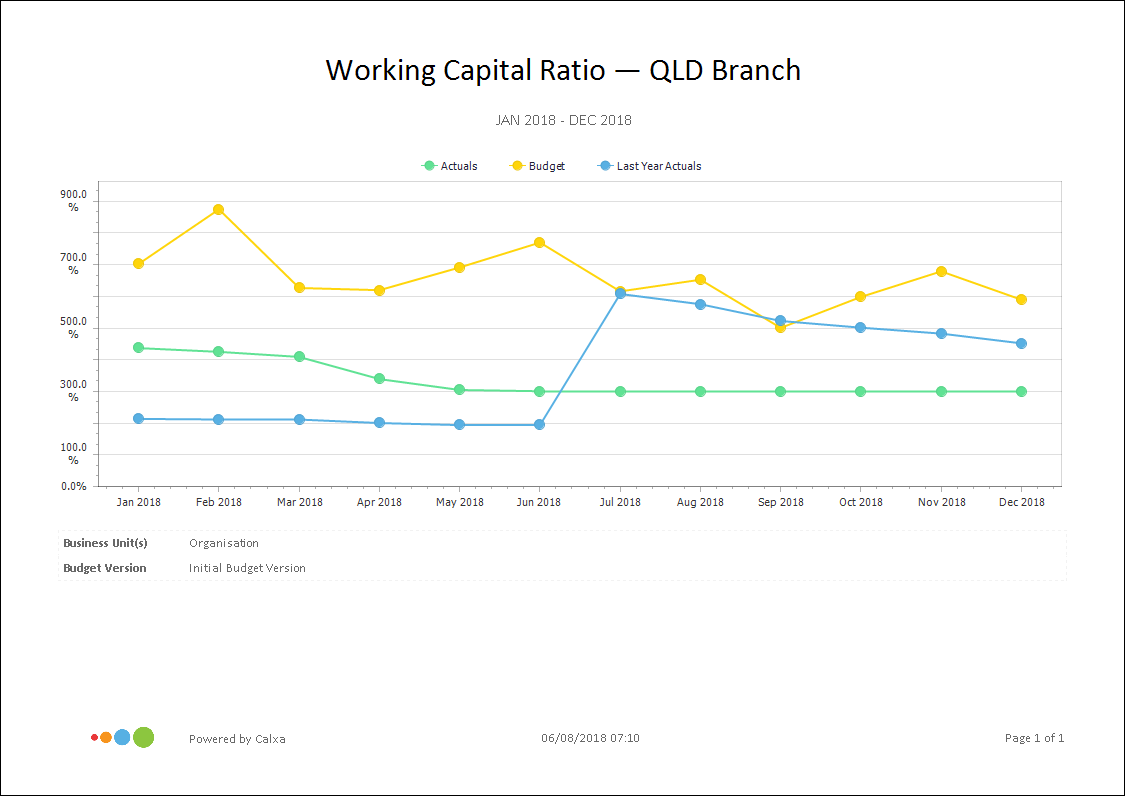The width and height of the screenshot is (1125, 796).
Task: Select the Budget data point for Dec 2018
Action: (1022, 299)
